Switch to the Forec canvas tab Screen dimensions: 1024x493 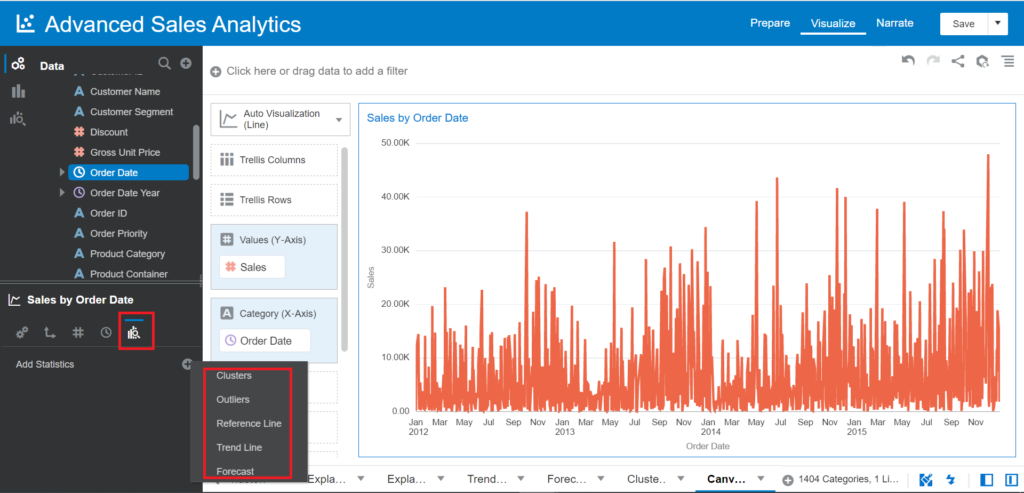pyautogui.click(x=567, y=479)
